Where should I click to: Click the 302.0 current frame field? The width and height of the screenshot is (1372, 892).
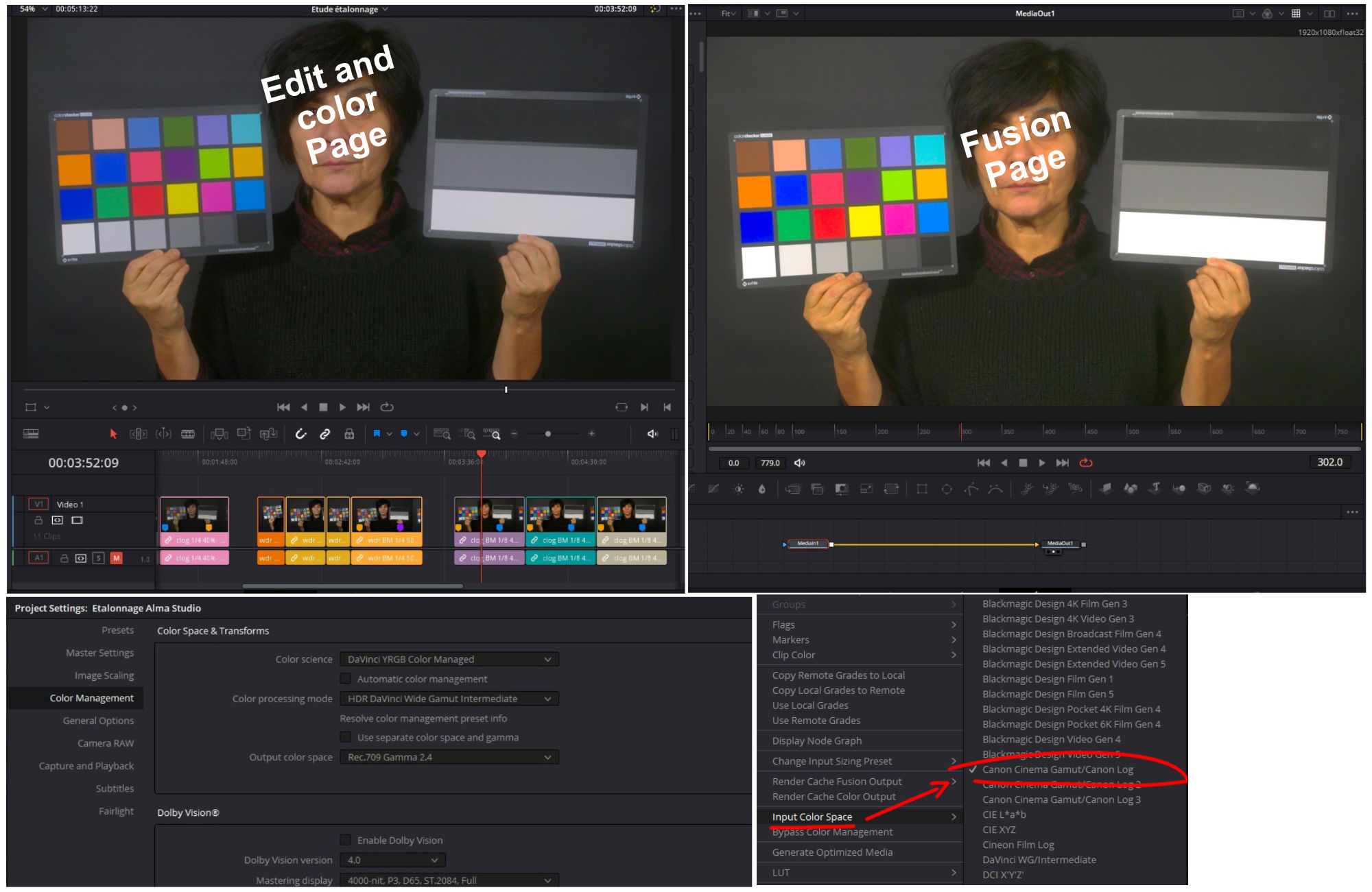1329,462
